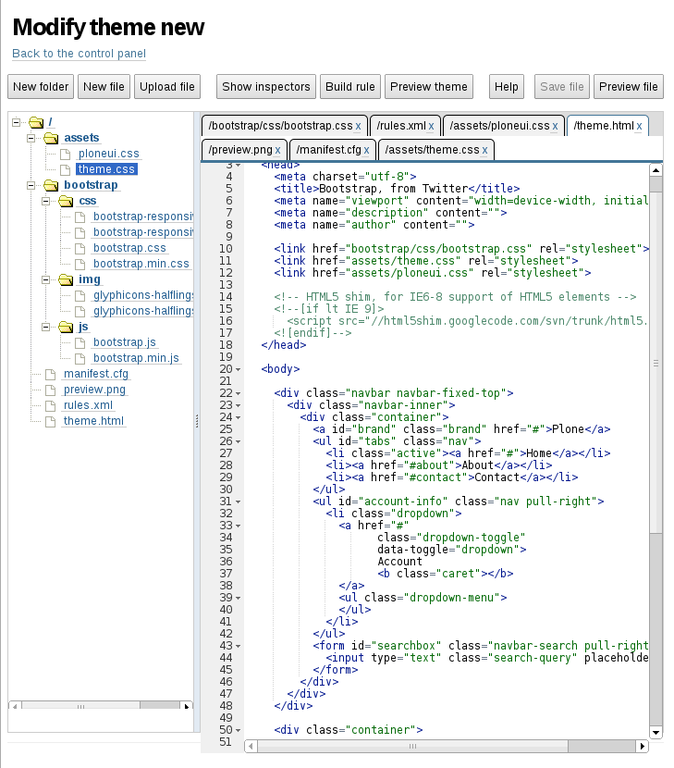This screenshot has height=768, width=674.
Task: Close the /rules.xml tab
Action: [x=431, y=126]
